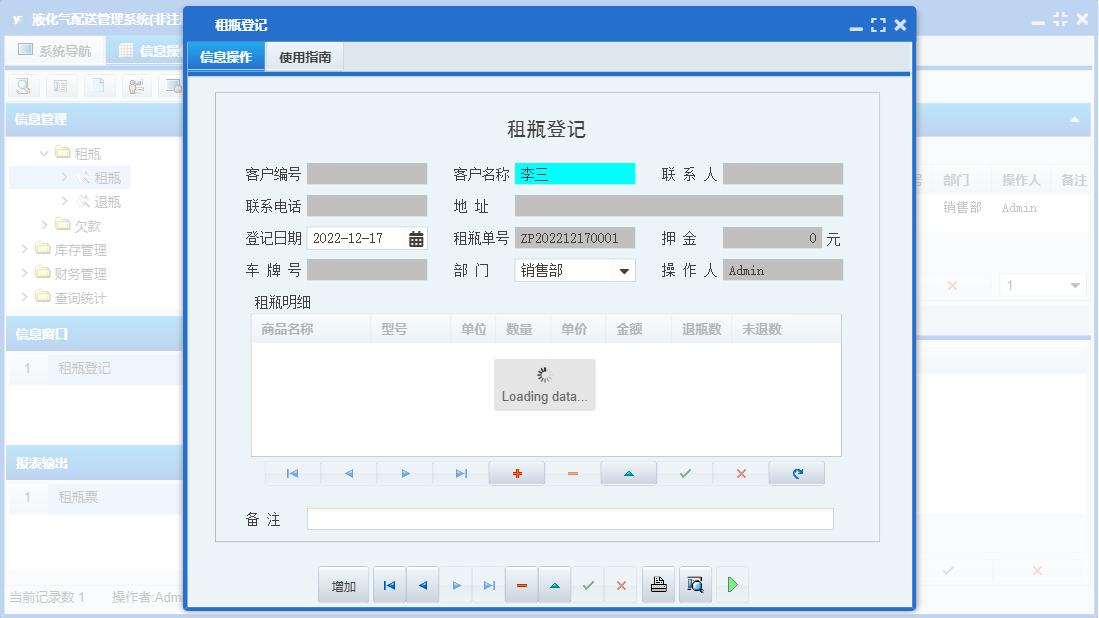Select 租瓶登记 in the 信息窗口 list

(84, 368)
